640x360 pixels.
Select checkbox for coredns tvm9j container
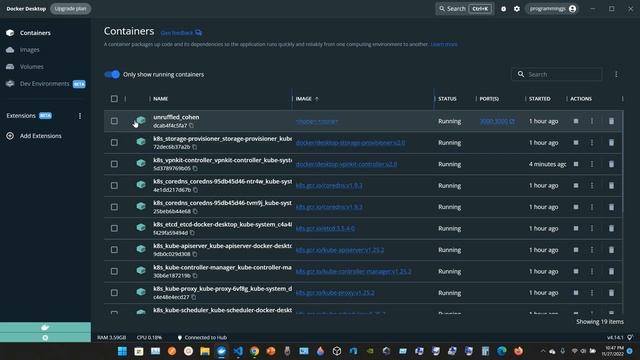(x=114, y=207)
